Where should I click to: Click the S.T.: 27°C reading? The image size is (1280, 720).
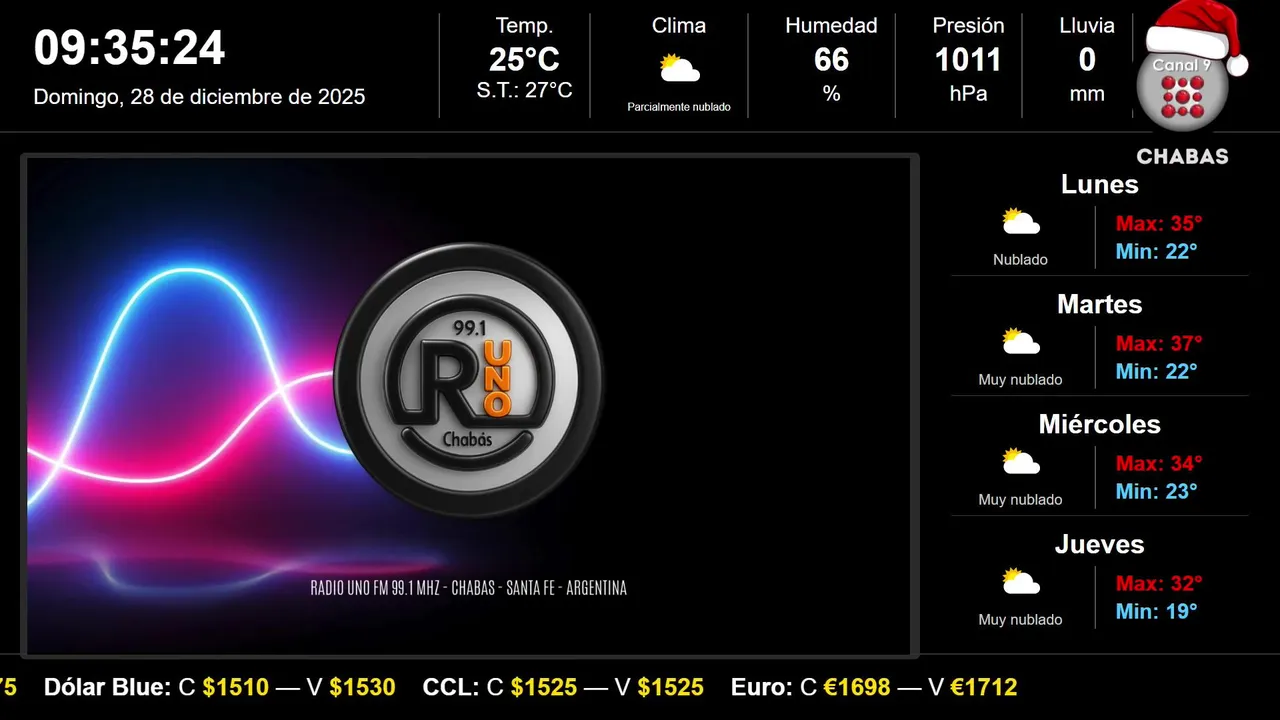(x=524, y=91)
